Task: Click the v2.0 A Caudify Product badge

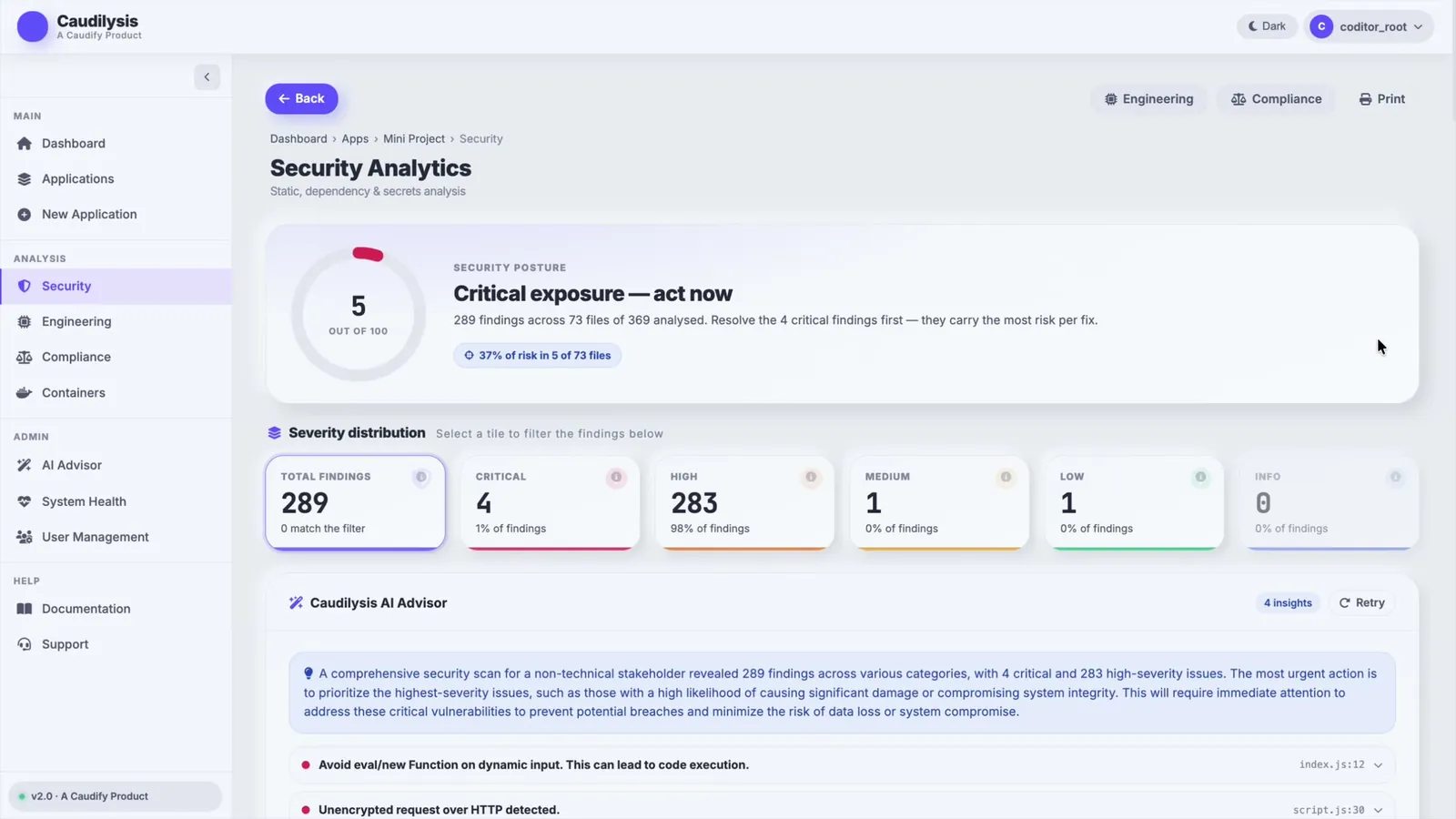Action: (116, 796)
